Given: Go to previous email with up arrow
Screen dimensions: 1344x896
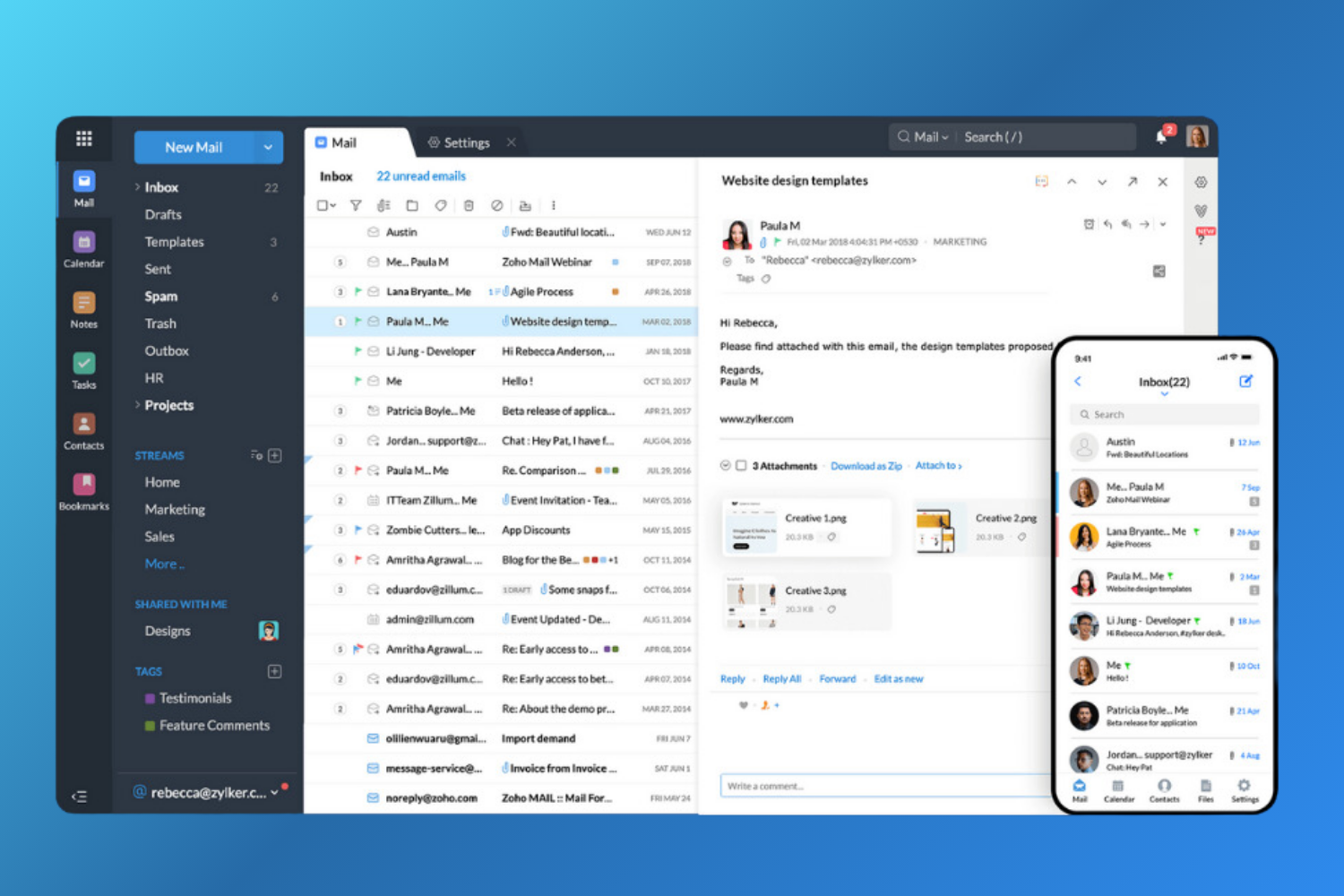Looking at the screenshot, I should tap(1072, 182).
